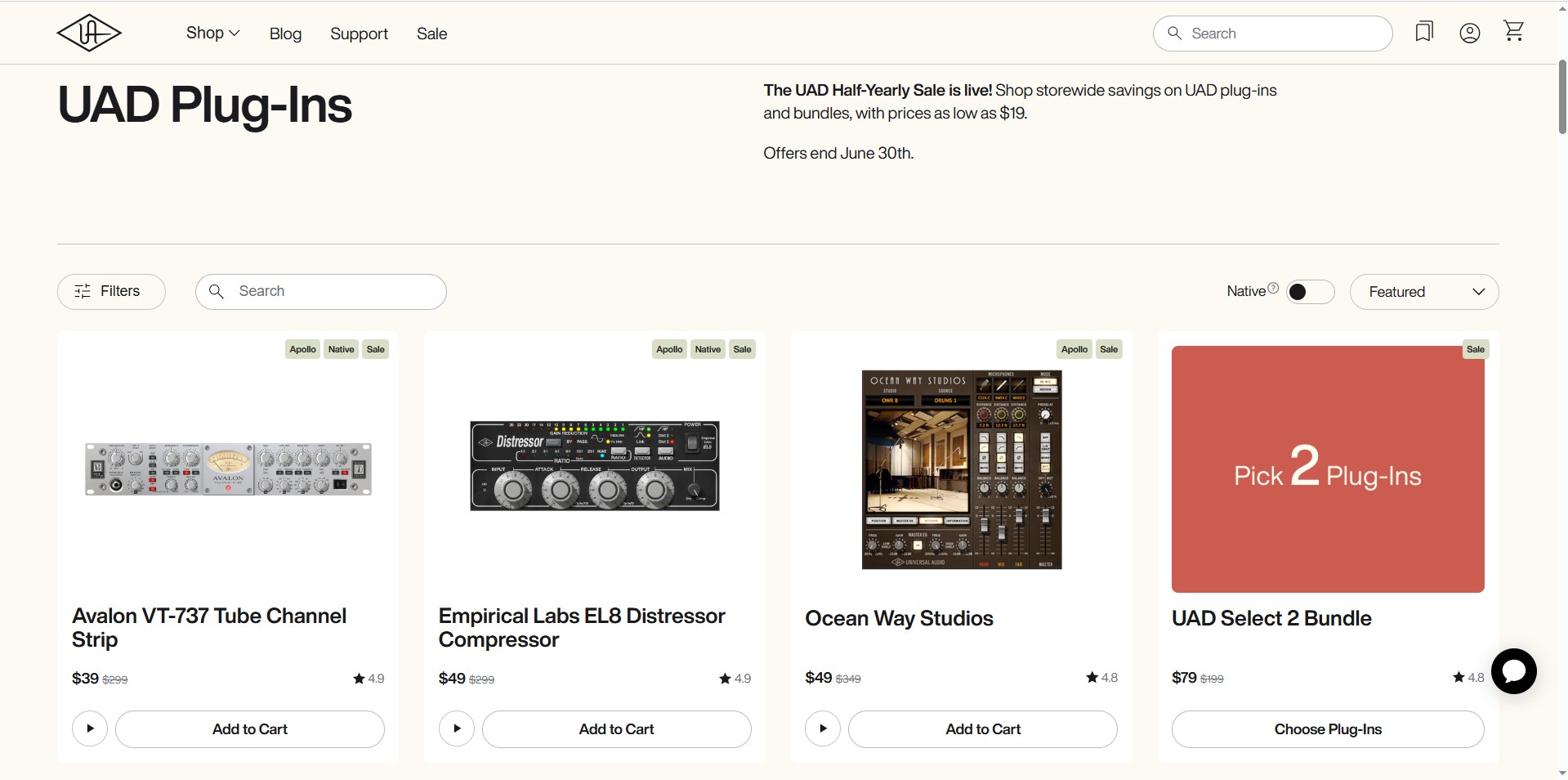Viewport: 1568px width, 780px height.
Task: Expand the Shop menu
Action: 212,34
